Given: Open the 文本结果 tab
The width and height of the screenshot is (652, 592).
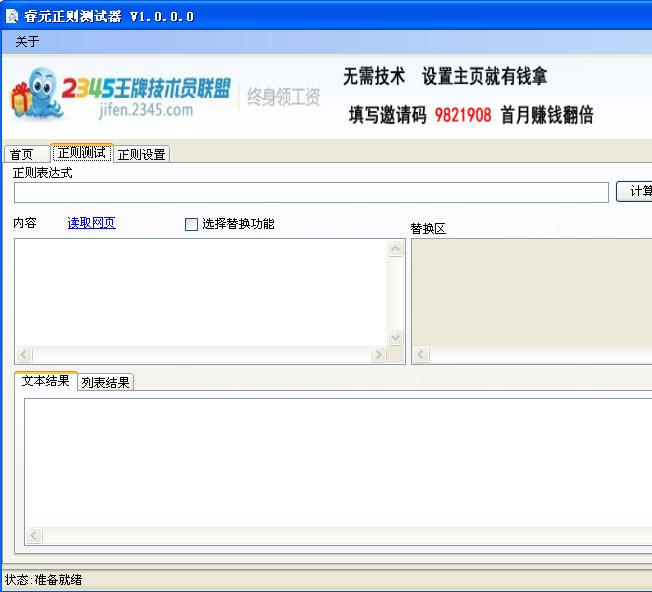Looking at the screenshot, I should [46, 381].
